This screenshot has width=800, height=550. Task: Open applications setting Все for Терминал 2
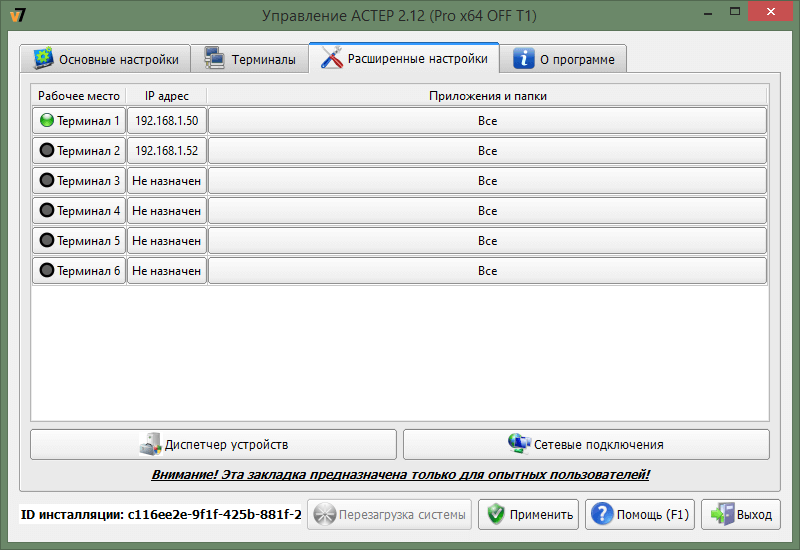click(487, 151)
